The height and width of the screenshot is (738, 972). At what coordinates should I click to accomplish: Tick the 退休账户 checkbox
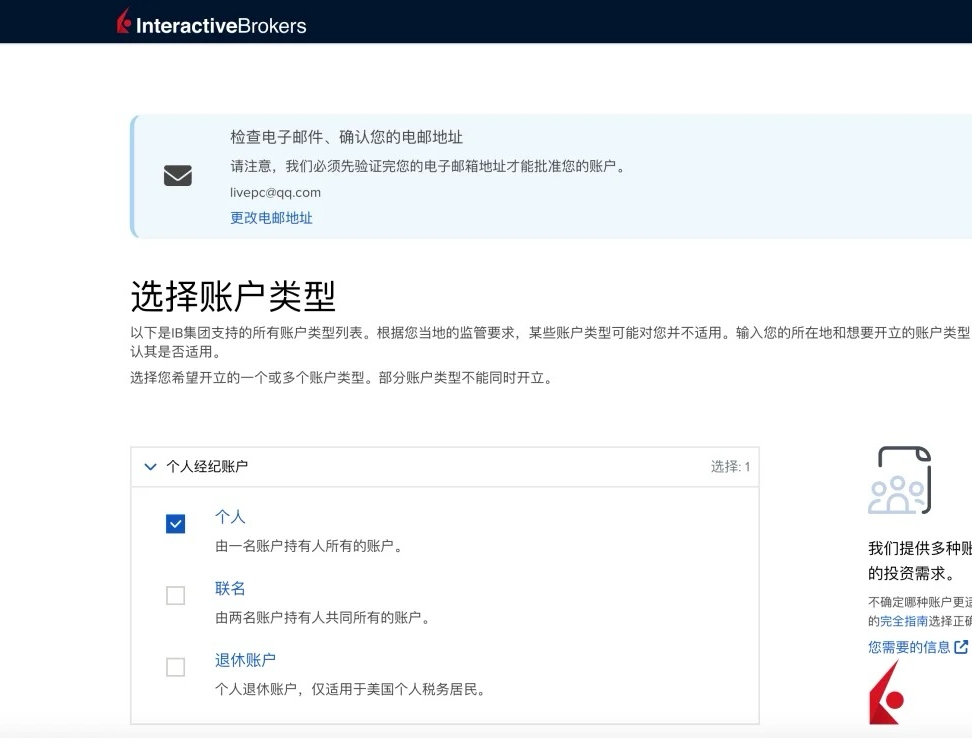pyautogui.click(x=175, y=667)
